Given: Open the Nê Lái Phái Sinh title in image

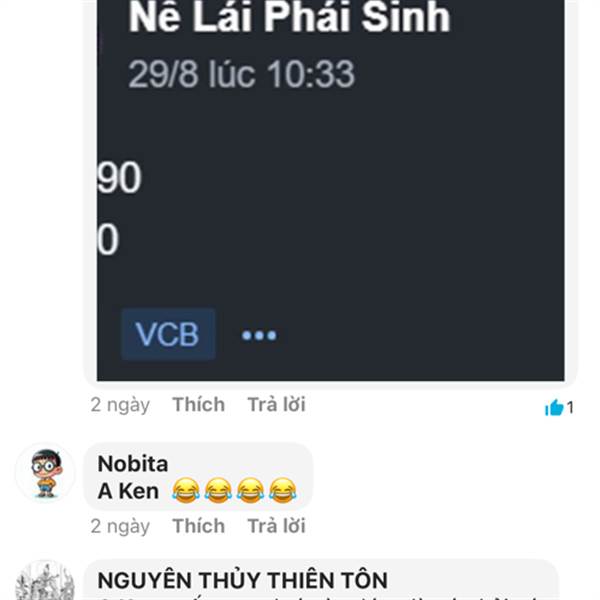Looking at the screenshot, I should [x=289, y=17].
